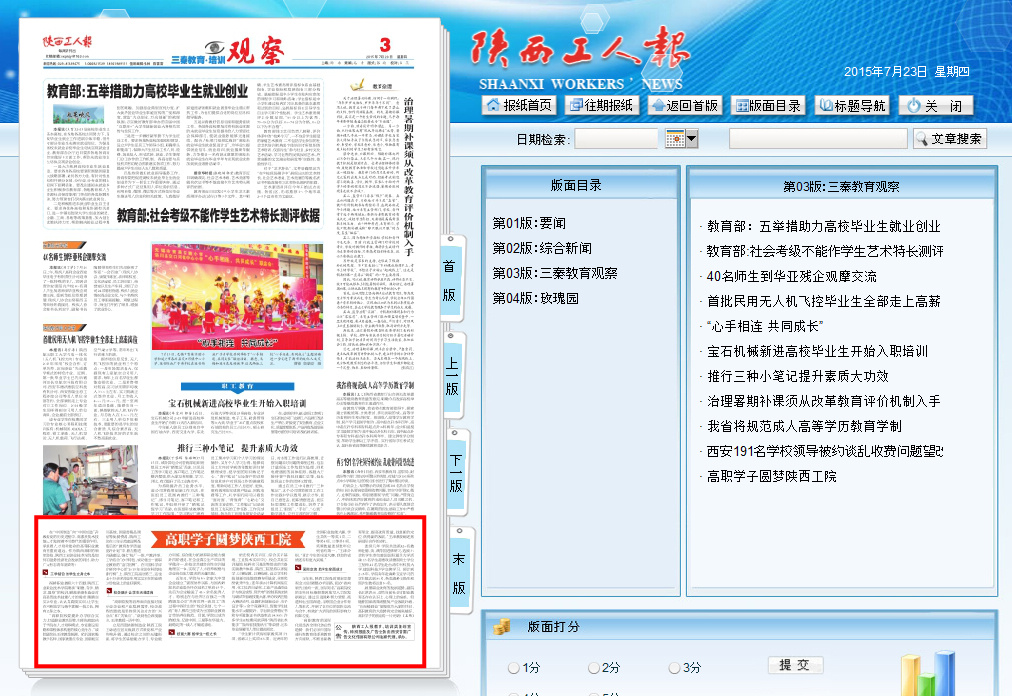
Task: Open article 治理暑期补课须从改革教育评价机制入手
Action: pyautogui.click(x=824, y=402)
